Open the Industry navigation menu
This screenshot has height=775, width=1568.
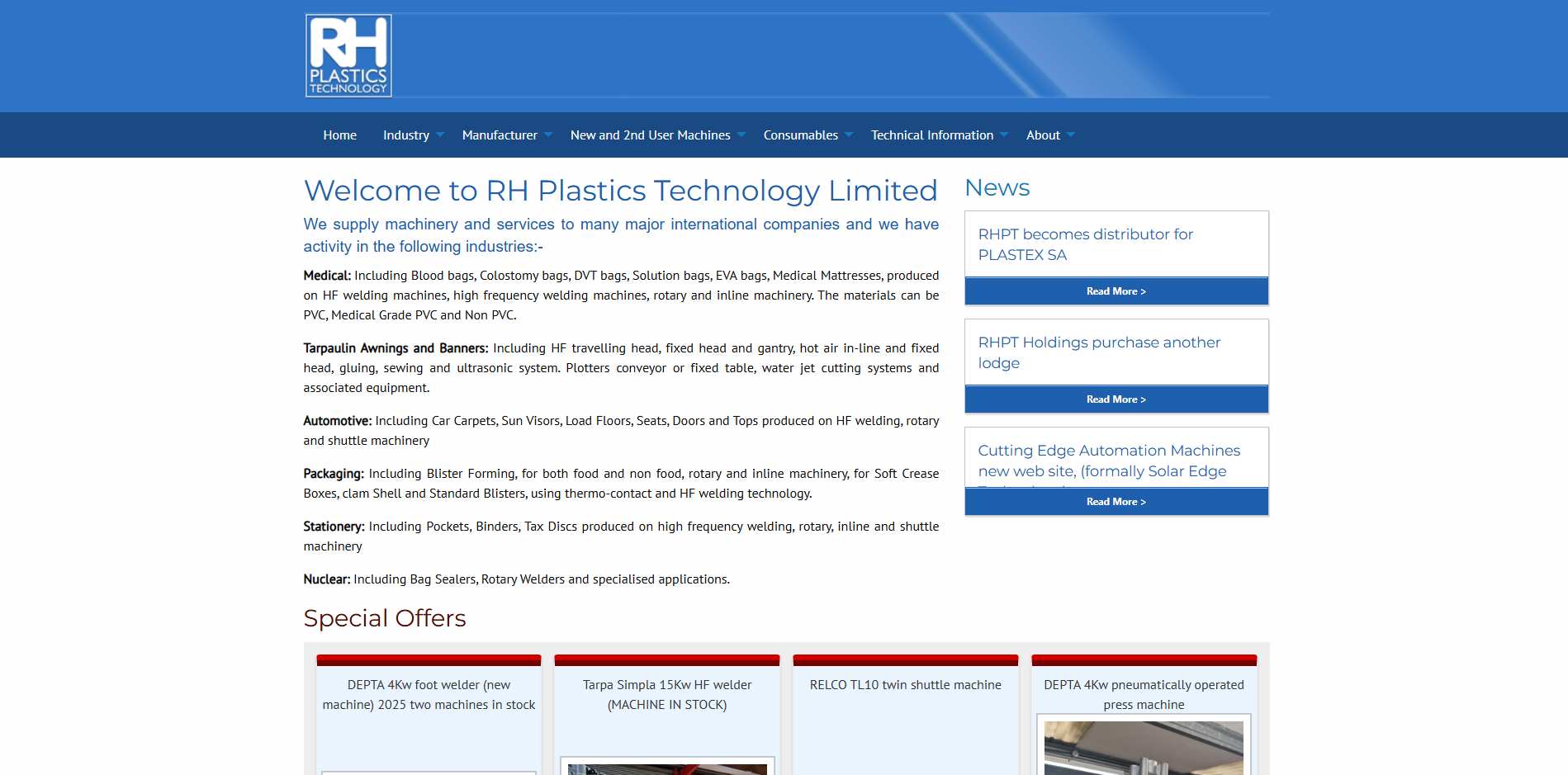405,135
